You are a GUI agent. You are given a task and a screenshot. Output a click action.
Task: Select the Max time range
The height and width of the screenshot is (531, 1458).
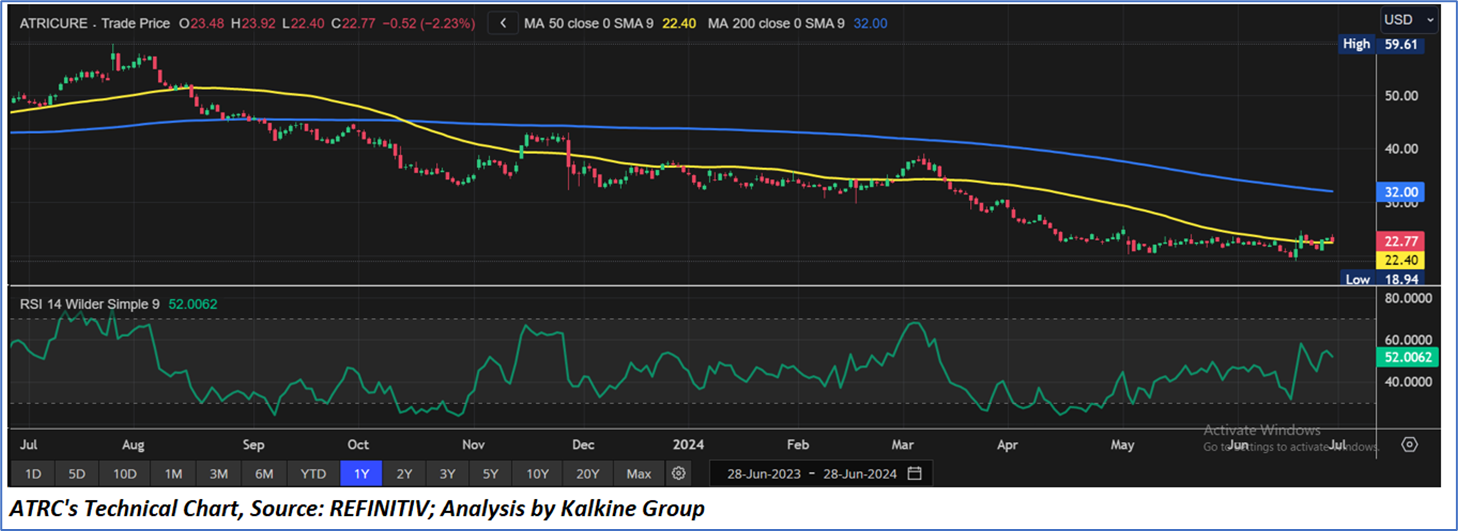click(639, 473)
